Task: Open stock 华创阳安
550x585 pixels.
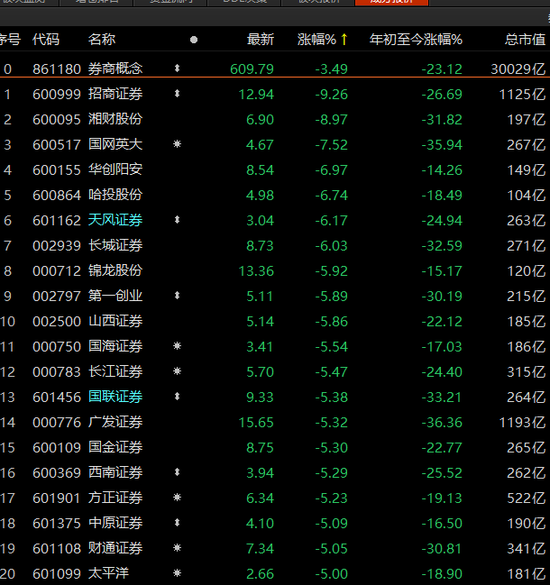Action: click(115, 170)
